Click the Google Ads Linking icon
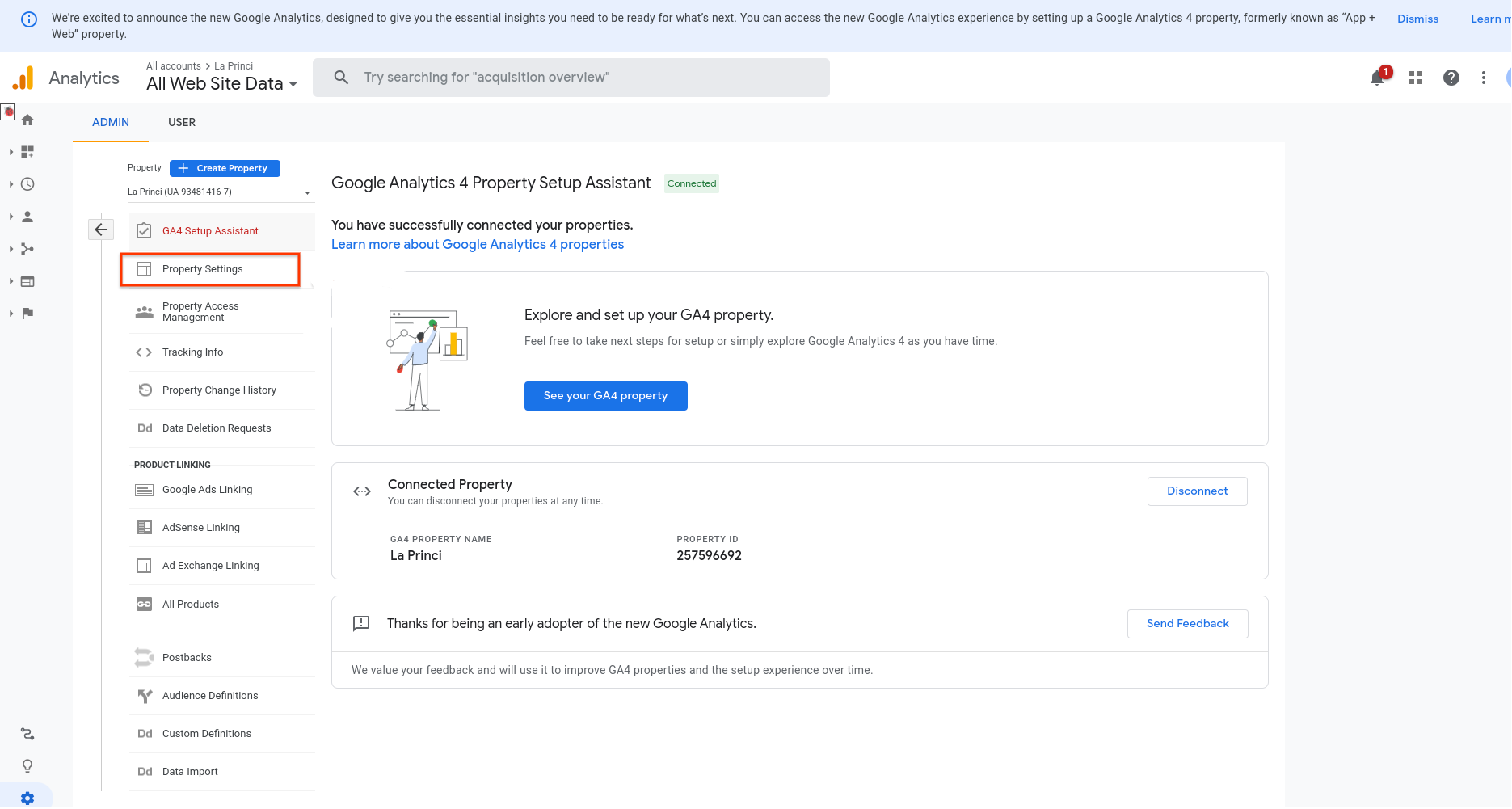This screenshot has height=809, width=1512. (x=145, y=490)
